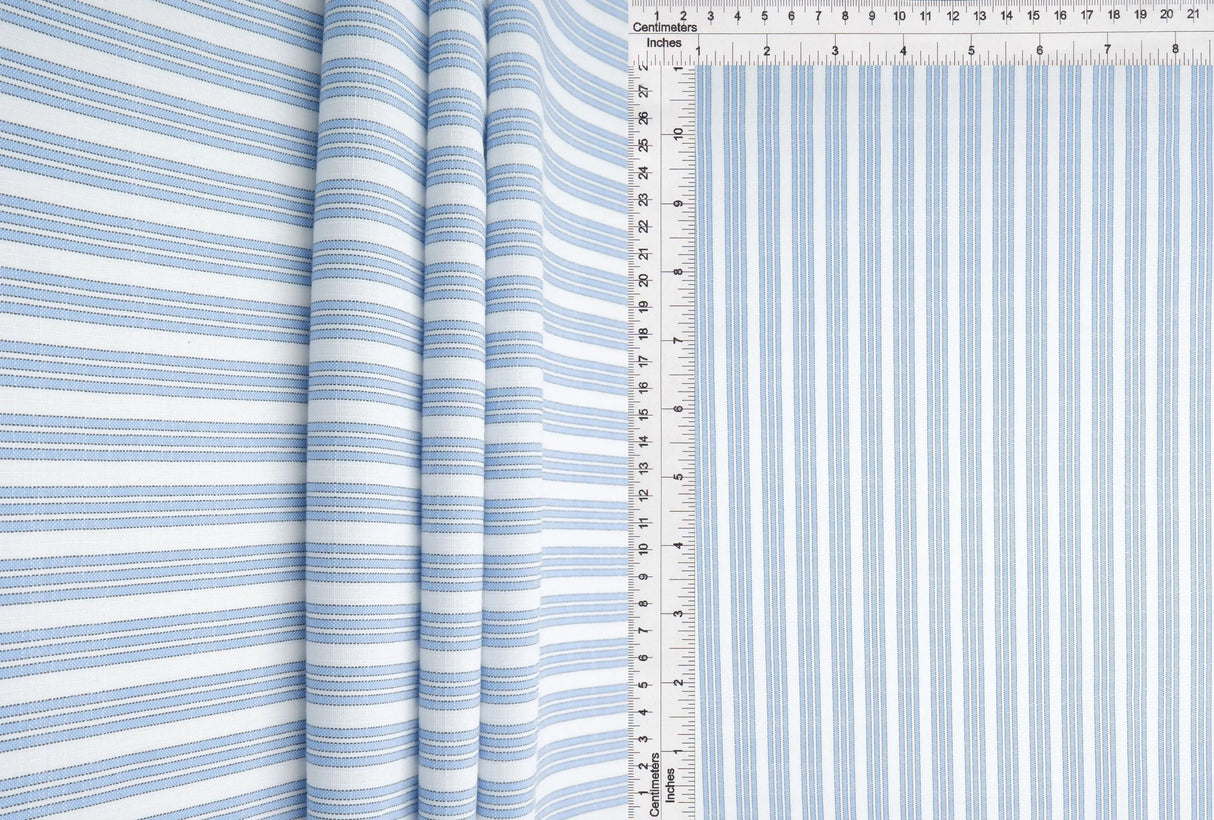Select the 15 cm mark on the horizontal ruler
Screen dimensions: 1214x820
coord(1033,16)
